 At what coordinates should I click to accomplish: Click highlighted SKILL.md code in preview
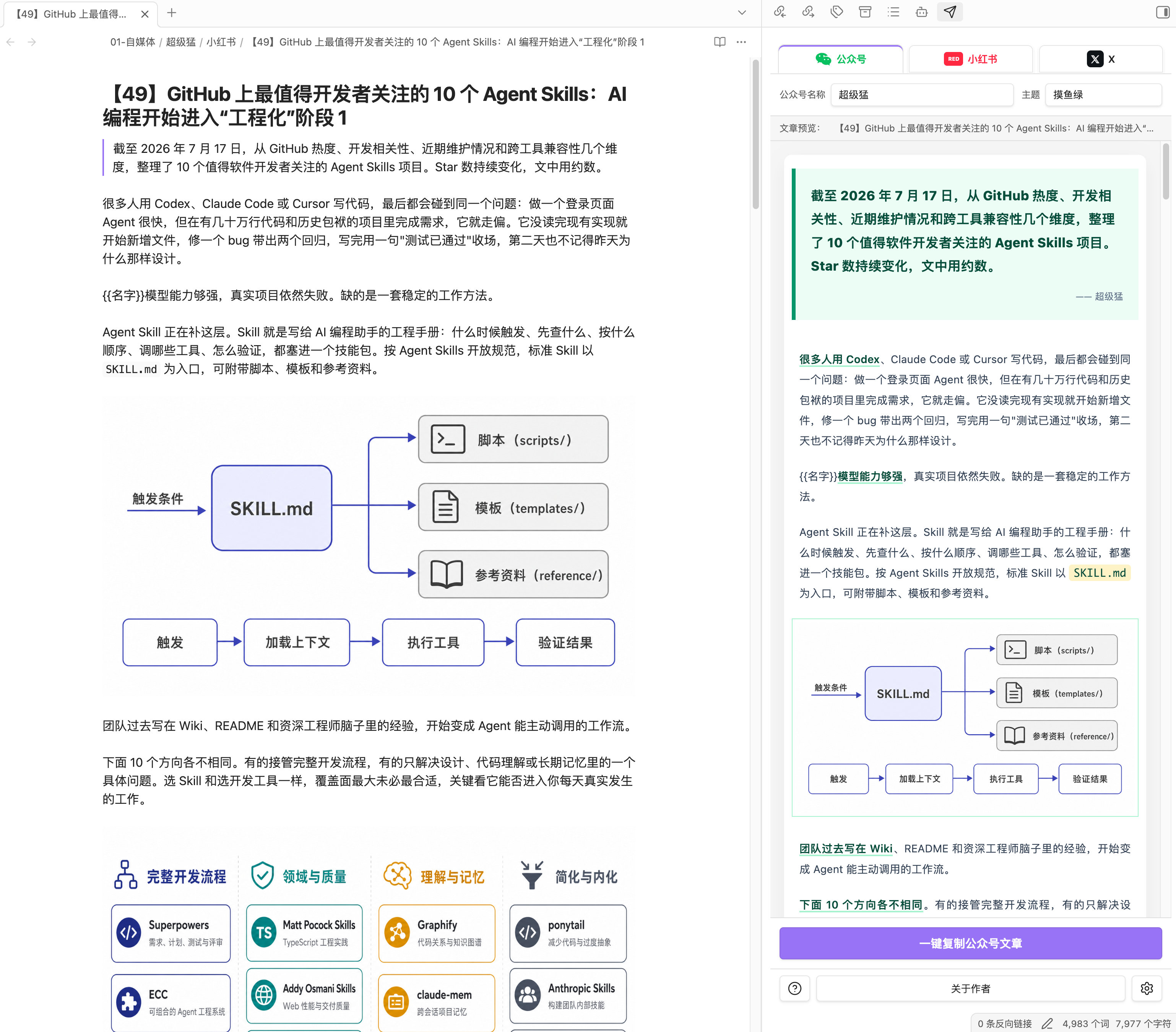tap(1100, 573)
